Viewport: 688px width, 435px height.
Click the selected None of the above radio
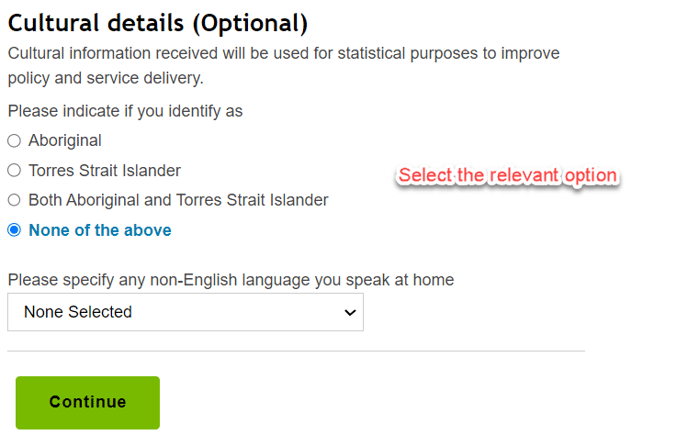[14, 230]
